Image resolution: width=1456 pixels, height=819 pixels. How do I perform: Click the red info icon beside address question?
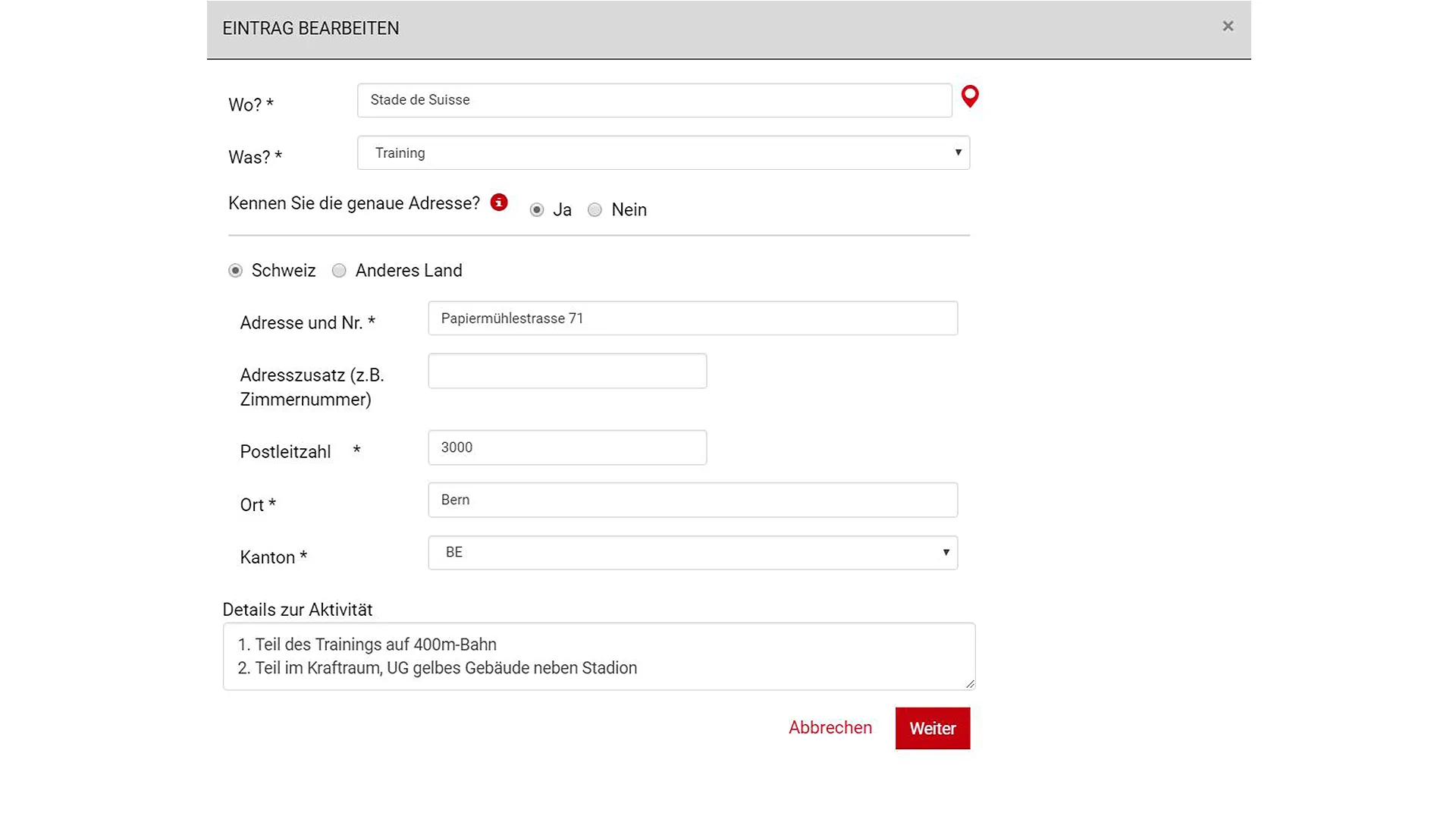(499, 202)
